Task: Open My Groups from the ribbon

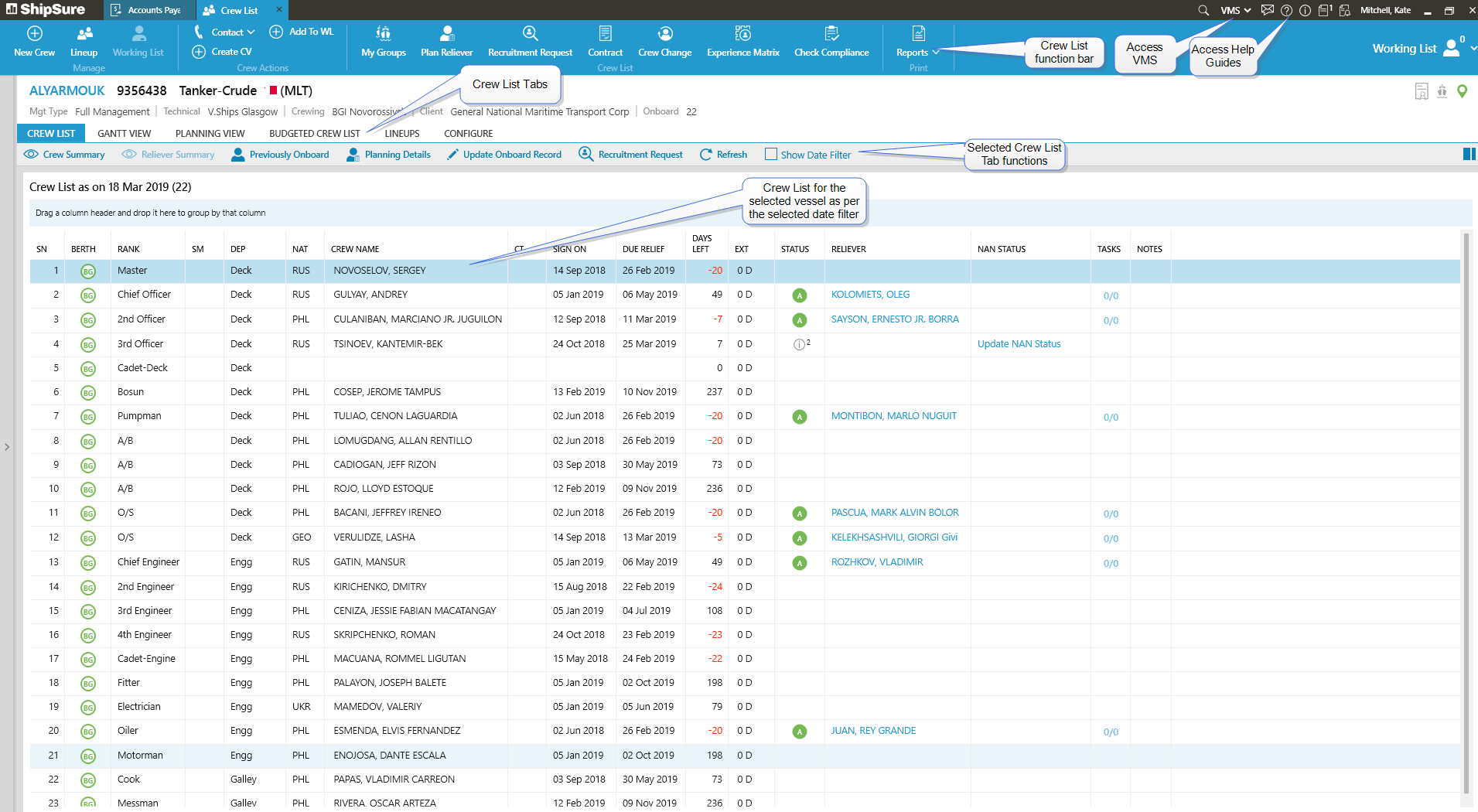Action: (383, 34)
